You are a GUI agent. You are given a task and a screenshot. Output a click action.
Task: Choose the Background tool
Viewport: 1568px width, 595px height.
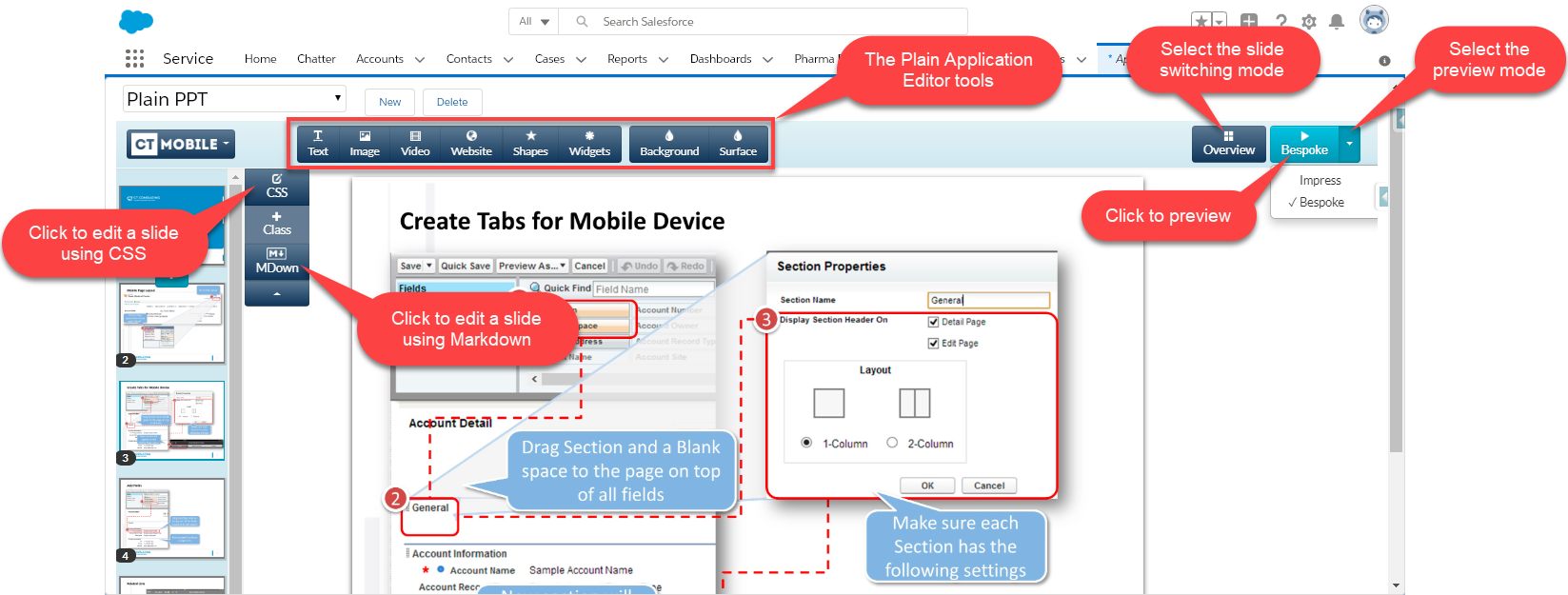669,144
